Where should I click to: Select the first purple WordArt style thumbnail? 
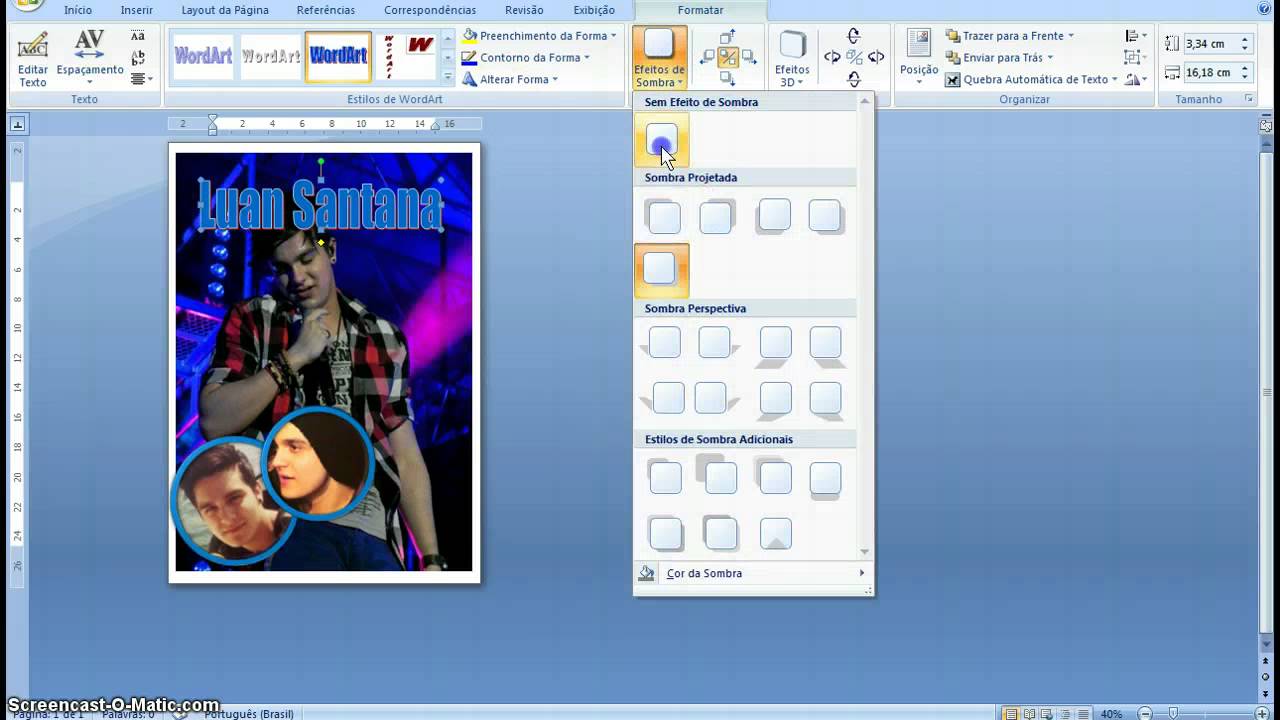203,57
